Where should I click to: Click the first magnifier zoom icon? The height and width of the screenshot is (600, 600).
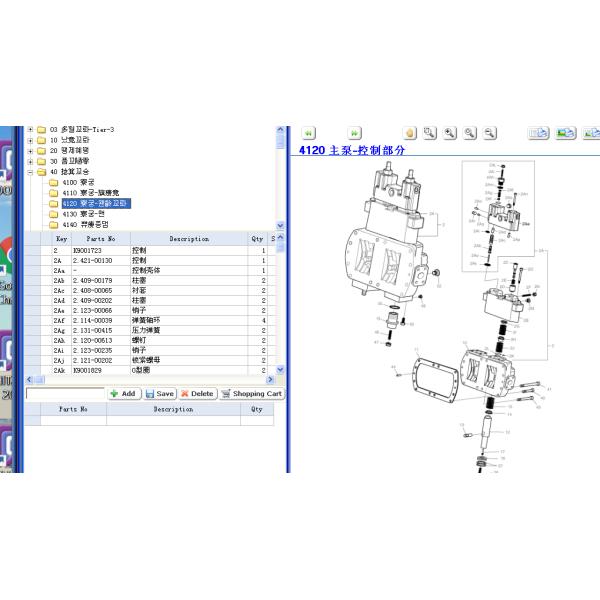pyautogui.click(x=429, y=133)
